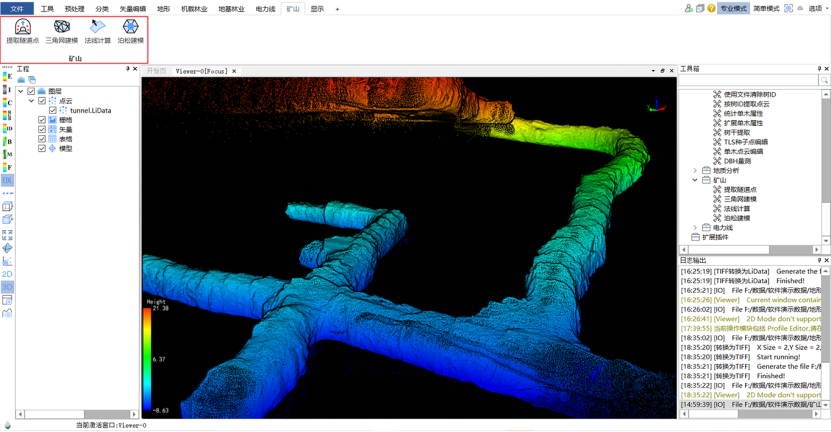The width and height of the screenshot is (831, 432).
Task: Click the project window list icon
Action: pos(32,80)
